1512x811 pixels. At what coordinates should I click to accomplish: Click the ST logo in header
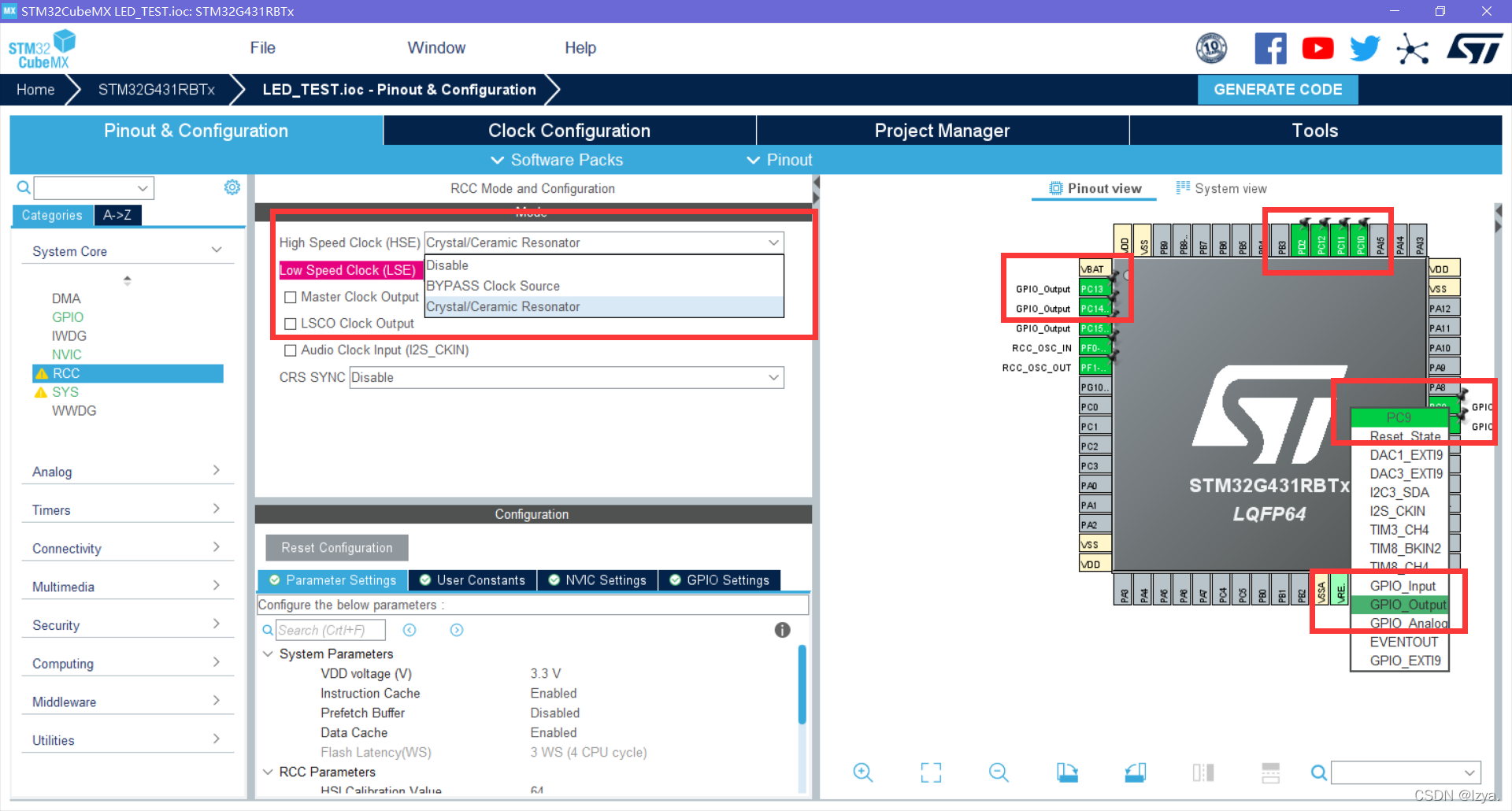click(1474, 49)
